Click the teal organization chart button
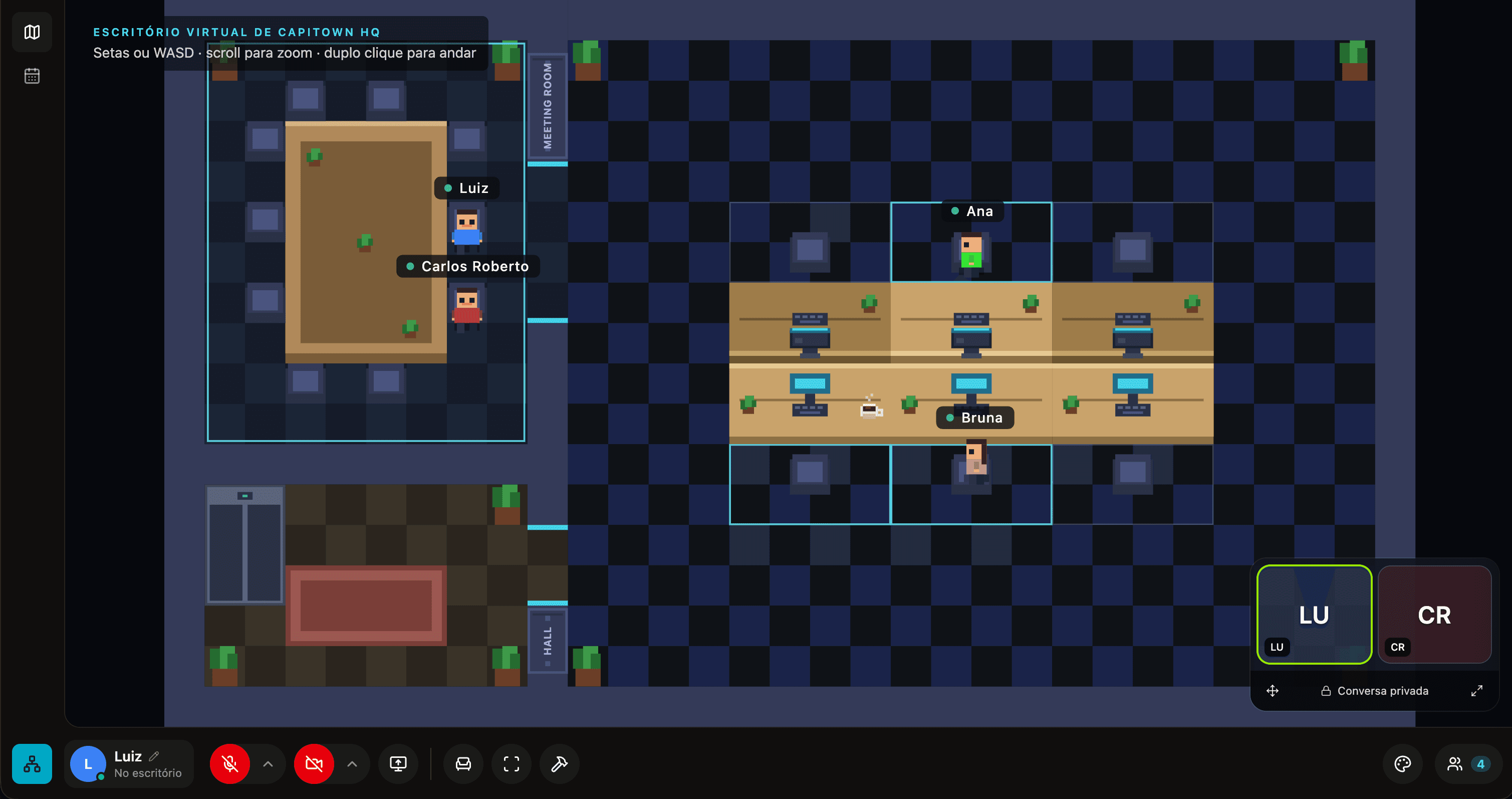 [32, 764]
